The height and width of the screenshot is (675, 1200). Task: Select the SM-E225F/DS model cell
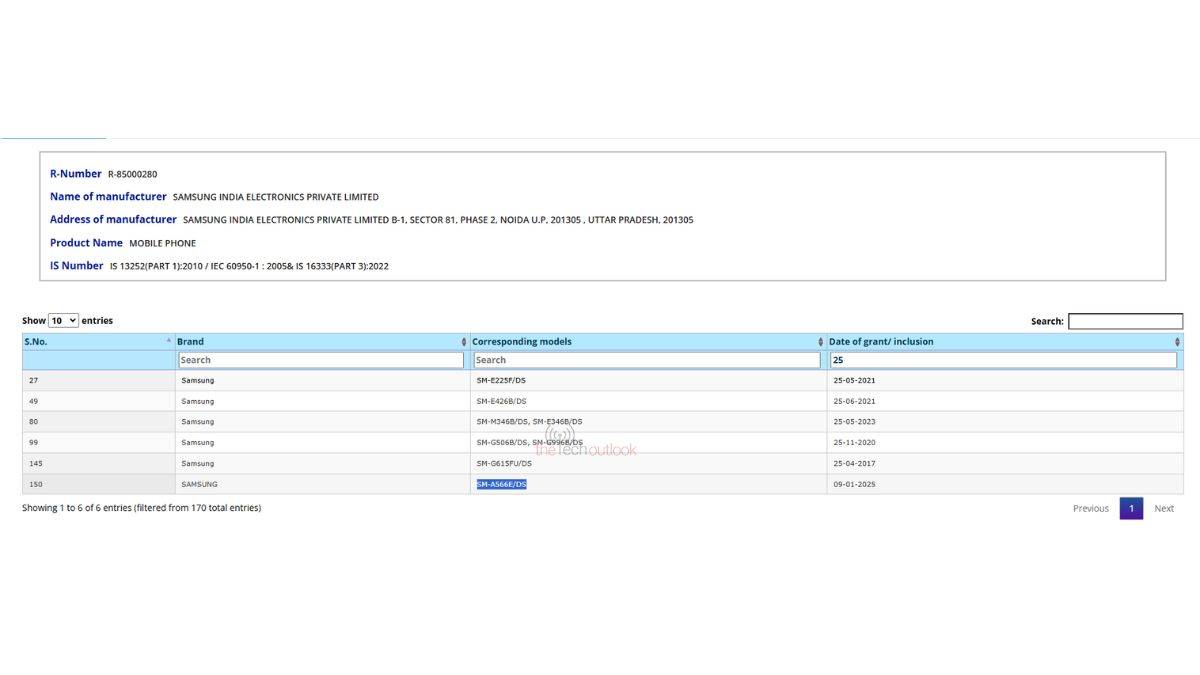pyautogui.click(x=501, y=381)
